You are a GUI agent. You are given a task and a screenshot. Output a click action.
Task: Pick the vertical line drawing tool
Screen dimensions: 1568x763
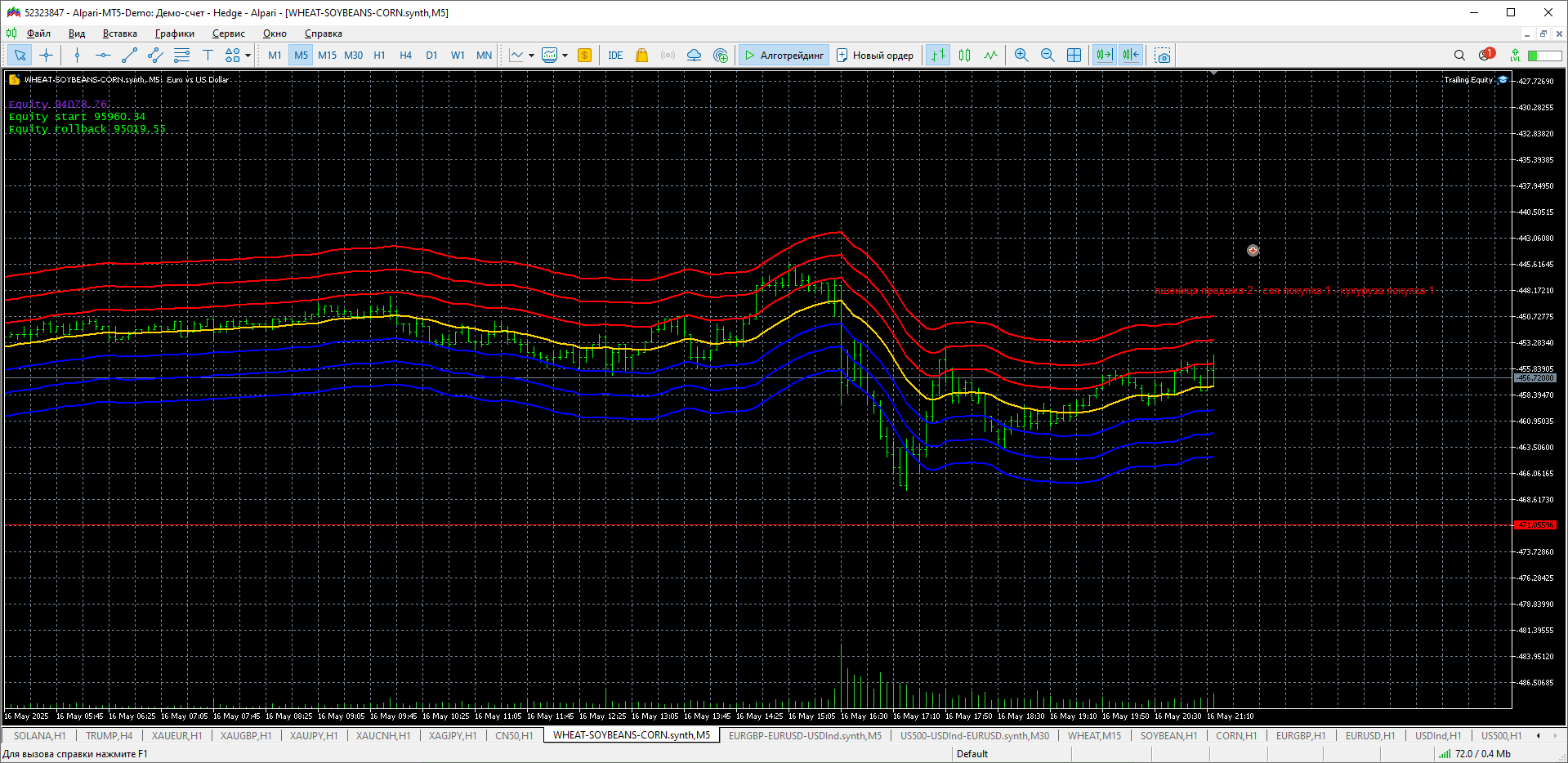tap(77, 56)
